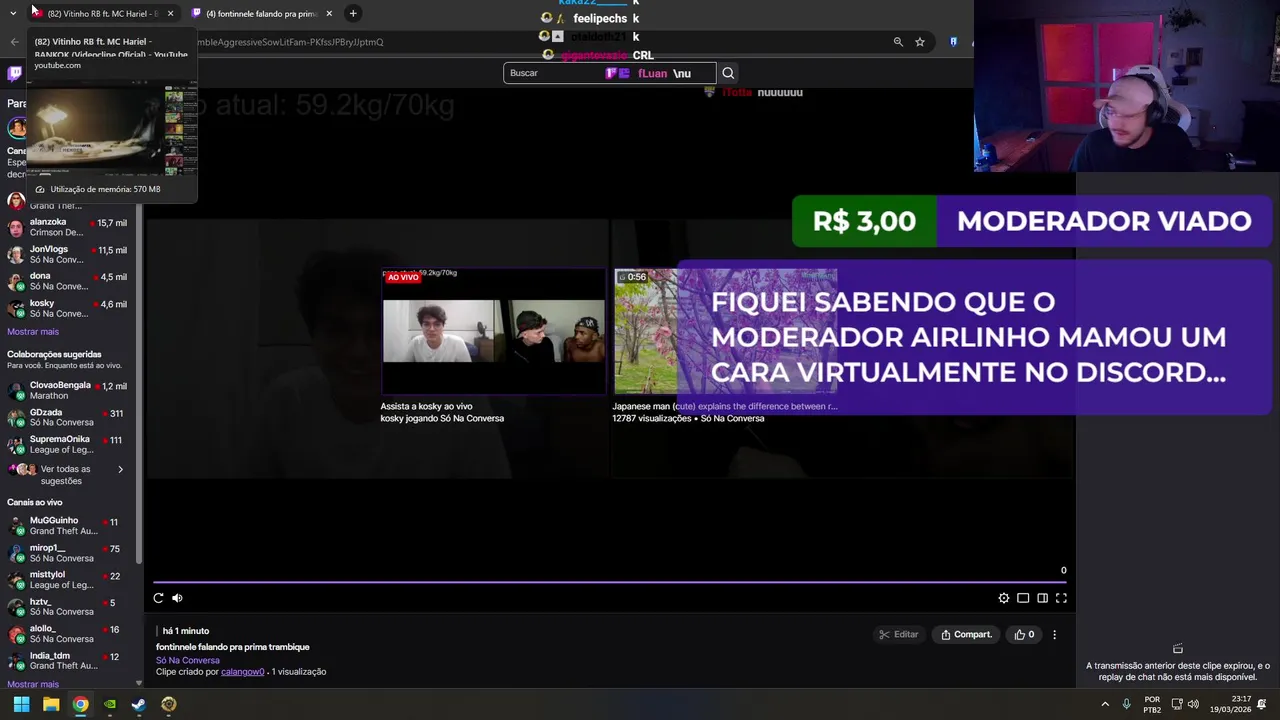Open kosky channel in sidebar

pyautogui.click(x=70, y=308)
